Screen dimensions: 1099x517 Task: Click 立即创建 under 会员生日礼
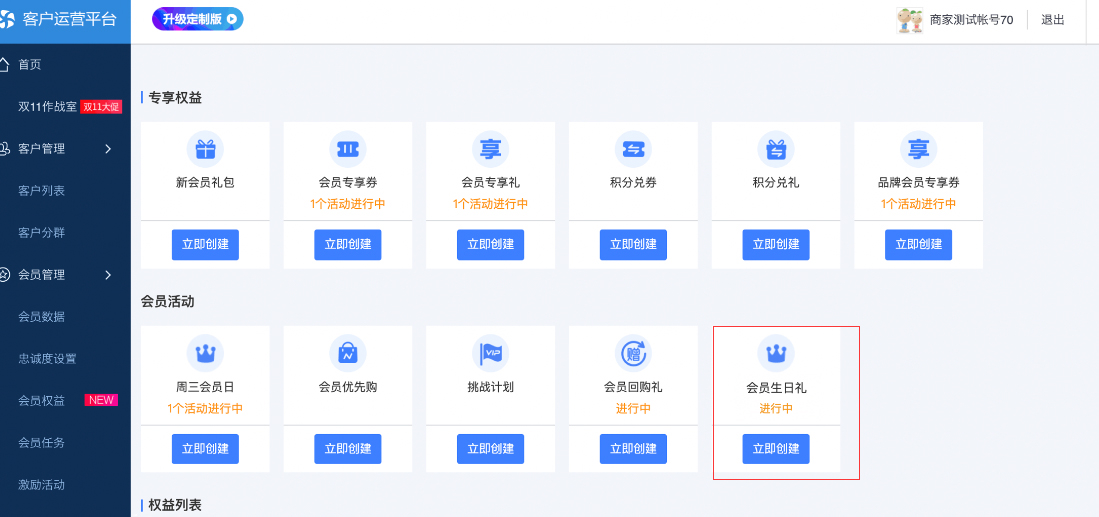pyautogui.click(x=776, y=449)
